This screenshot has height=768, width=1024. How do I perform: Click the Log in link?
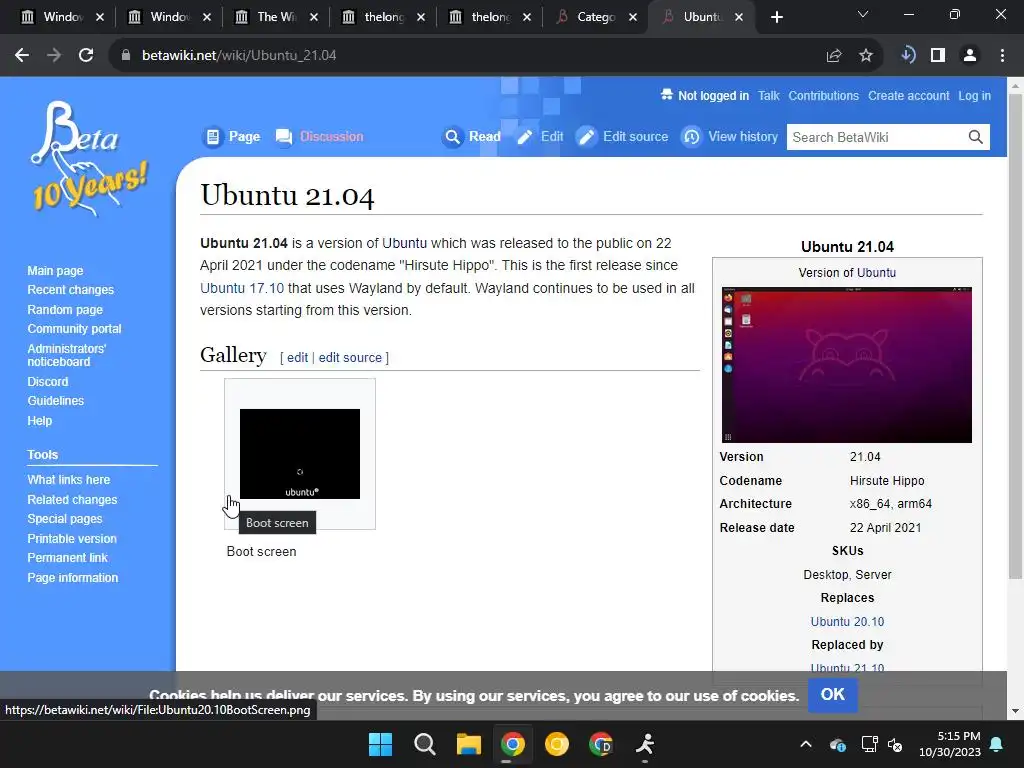coord(974,96)
